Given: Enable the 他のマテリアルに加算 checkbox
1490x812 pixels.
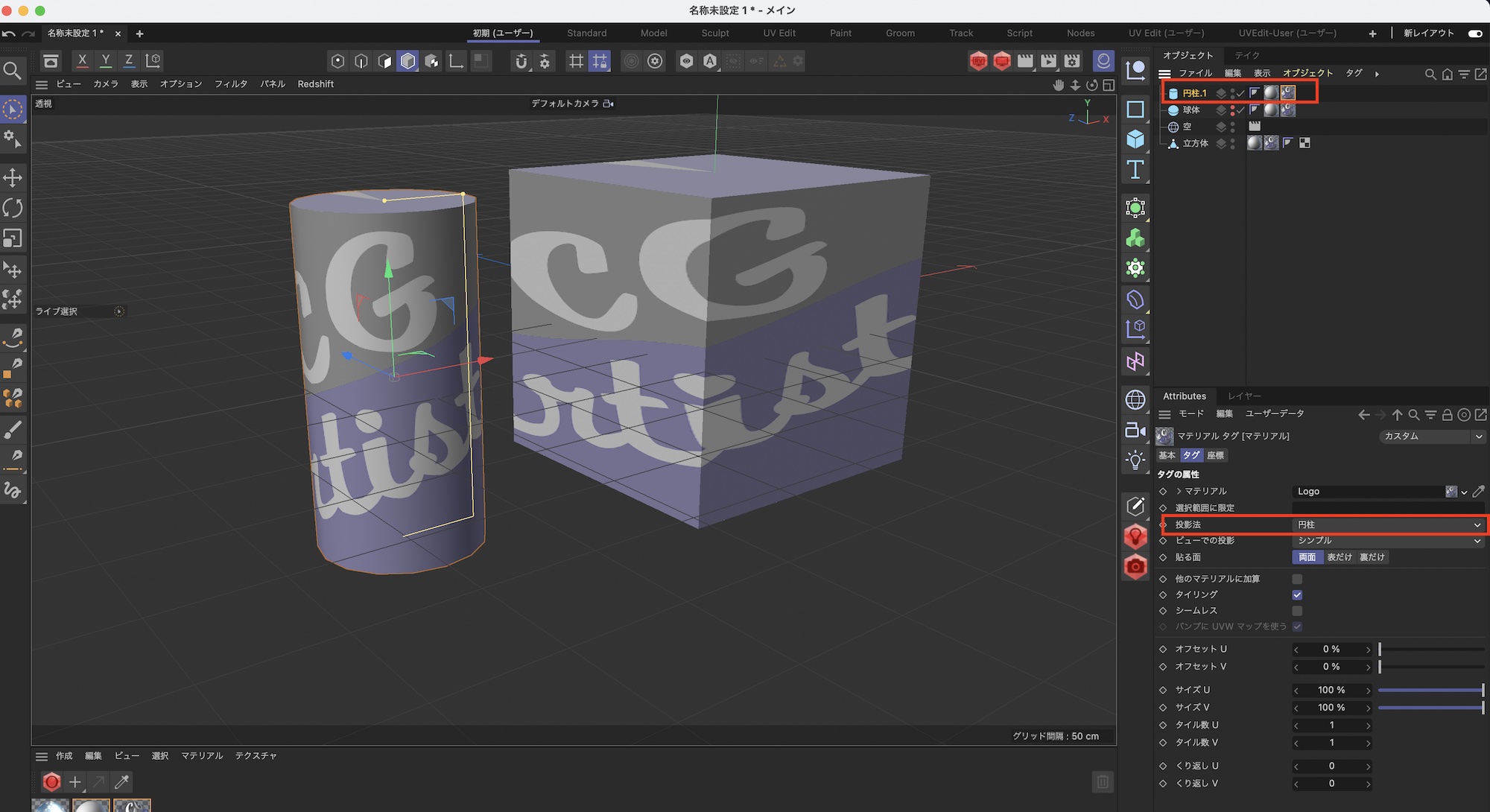Looking at the screenshot, I should click(1297, 579).
